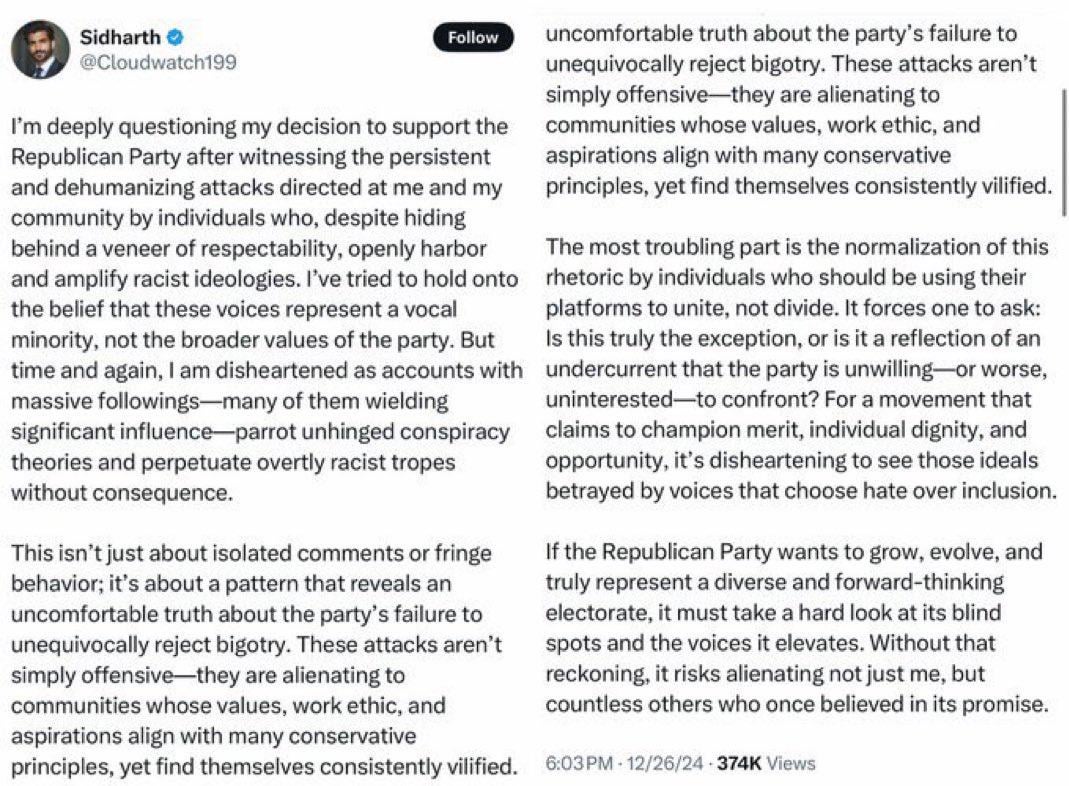Click paragraph starting "The most troubling part"

tap(800, 369)
